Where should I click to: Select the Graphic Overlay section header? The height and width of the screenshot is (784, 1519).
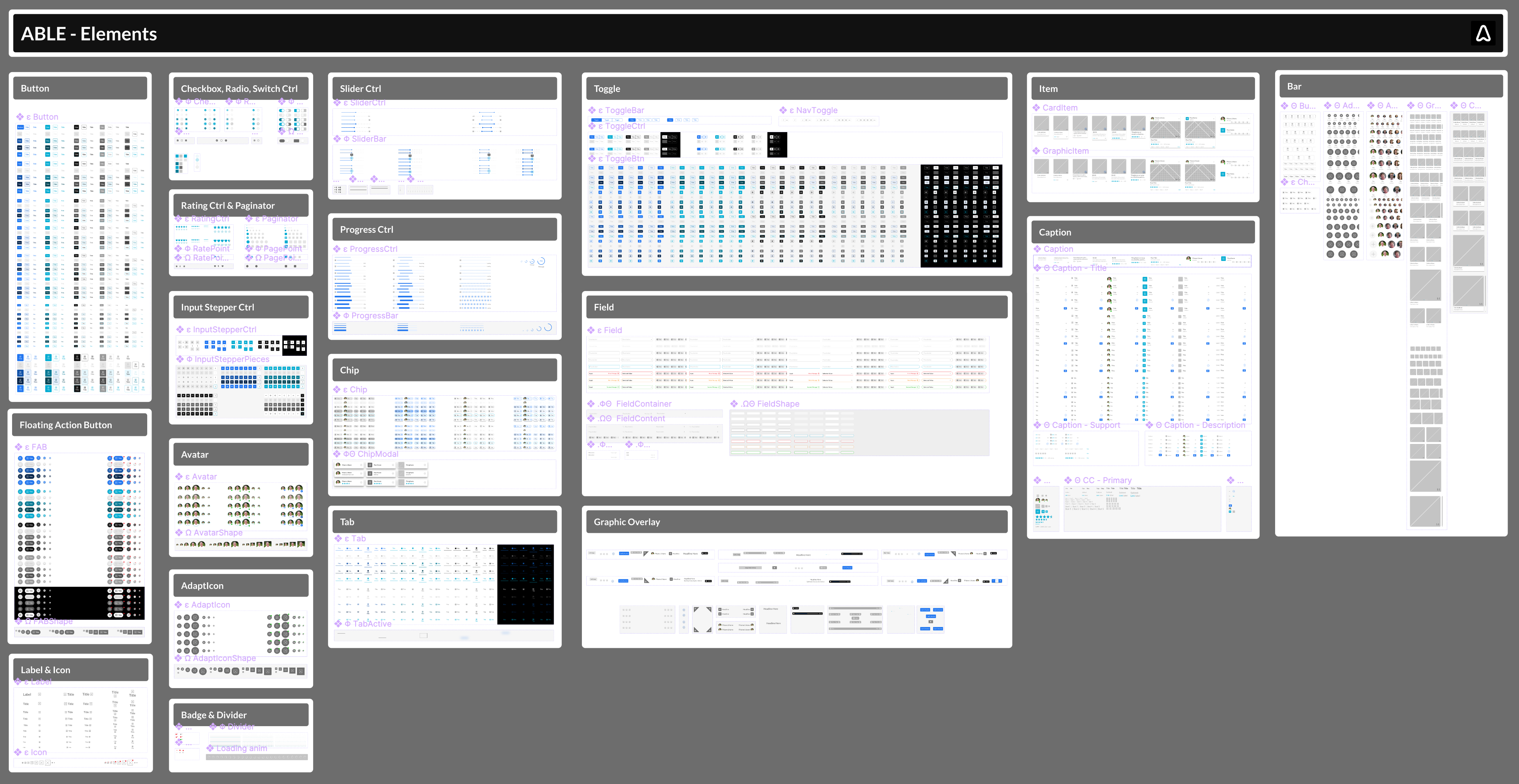pos(796,522)
